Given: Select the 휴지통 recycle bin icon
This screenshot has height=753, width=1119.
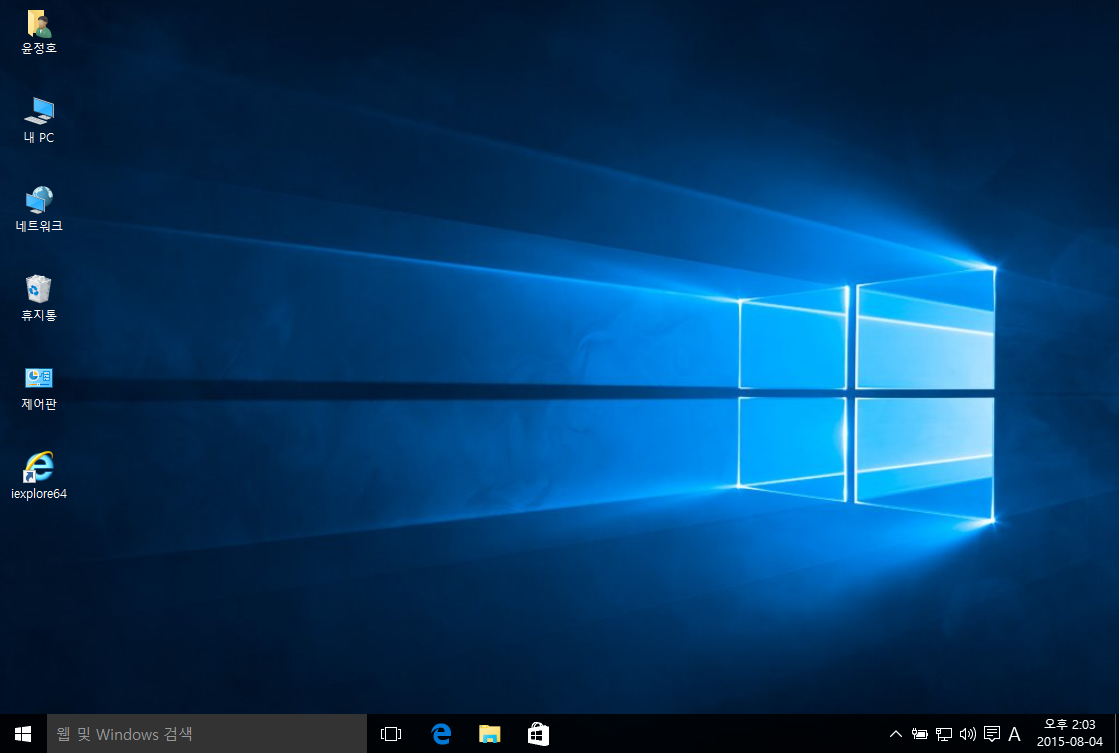Looking at the screenshot, I should [39, 298].
